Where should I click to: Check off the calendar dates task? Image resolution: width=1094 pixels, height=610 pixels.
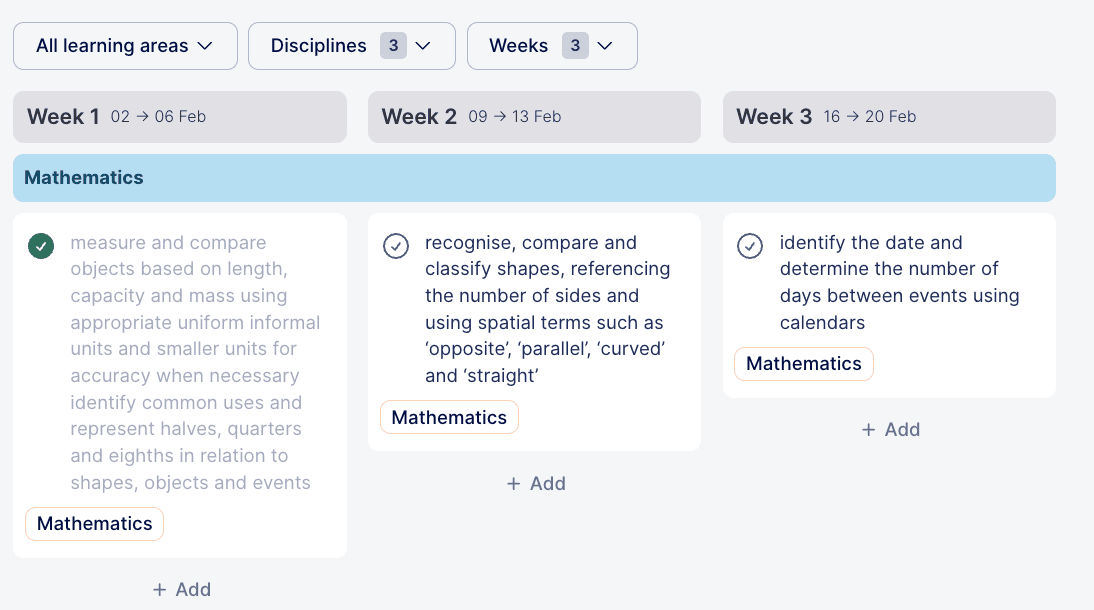click(750, 245)
